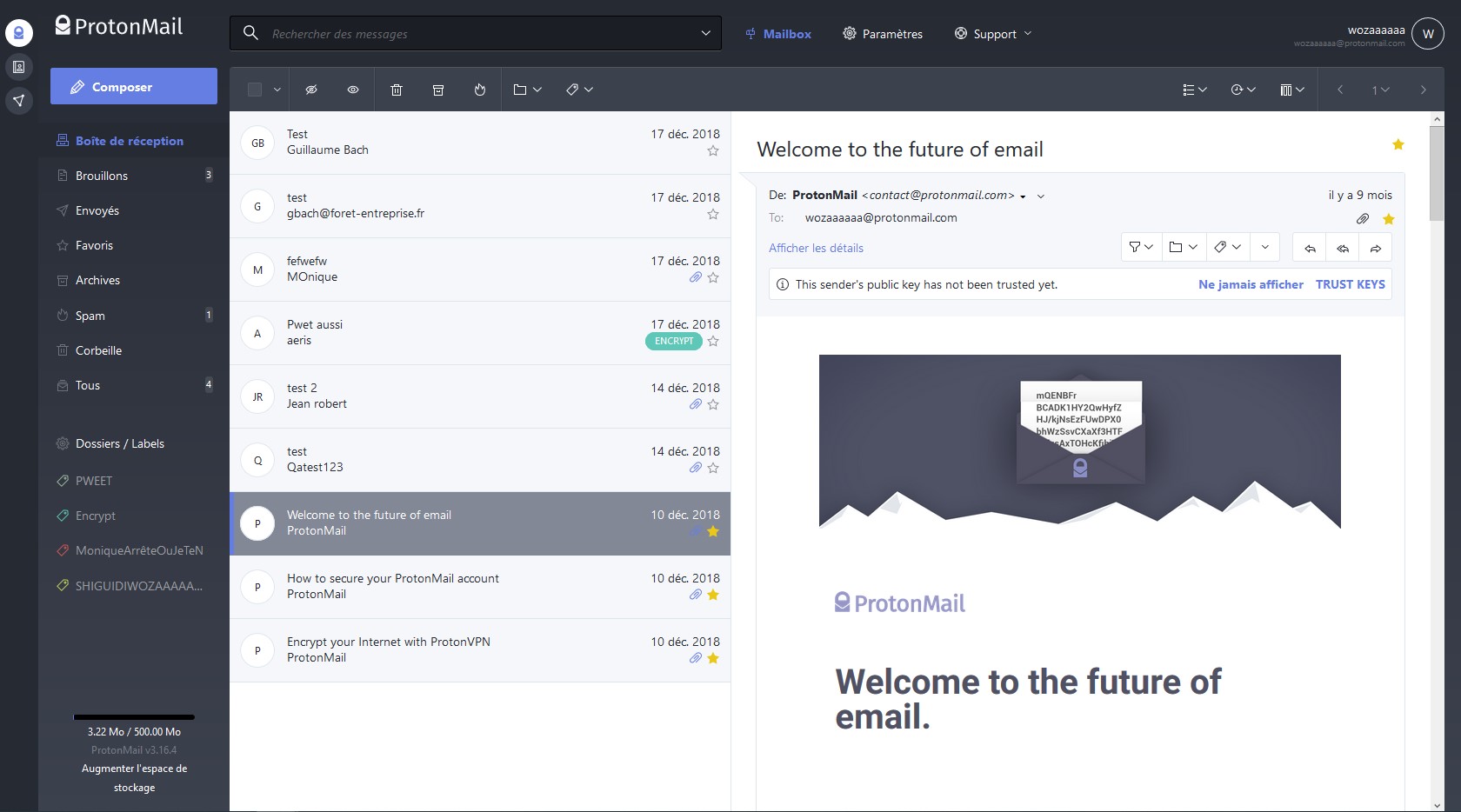Go to next page arrow
This screenshot has width=1461, height=812.
tap(1424, 90)
